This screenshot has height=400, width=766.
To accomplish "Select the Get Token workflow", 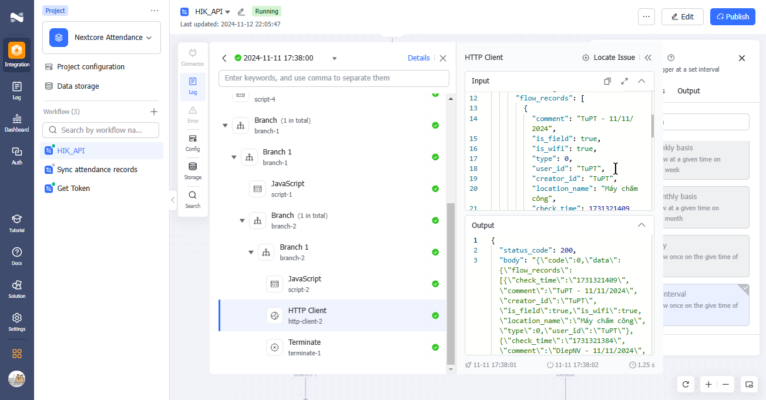I will coord(76,188).
